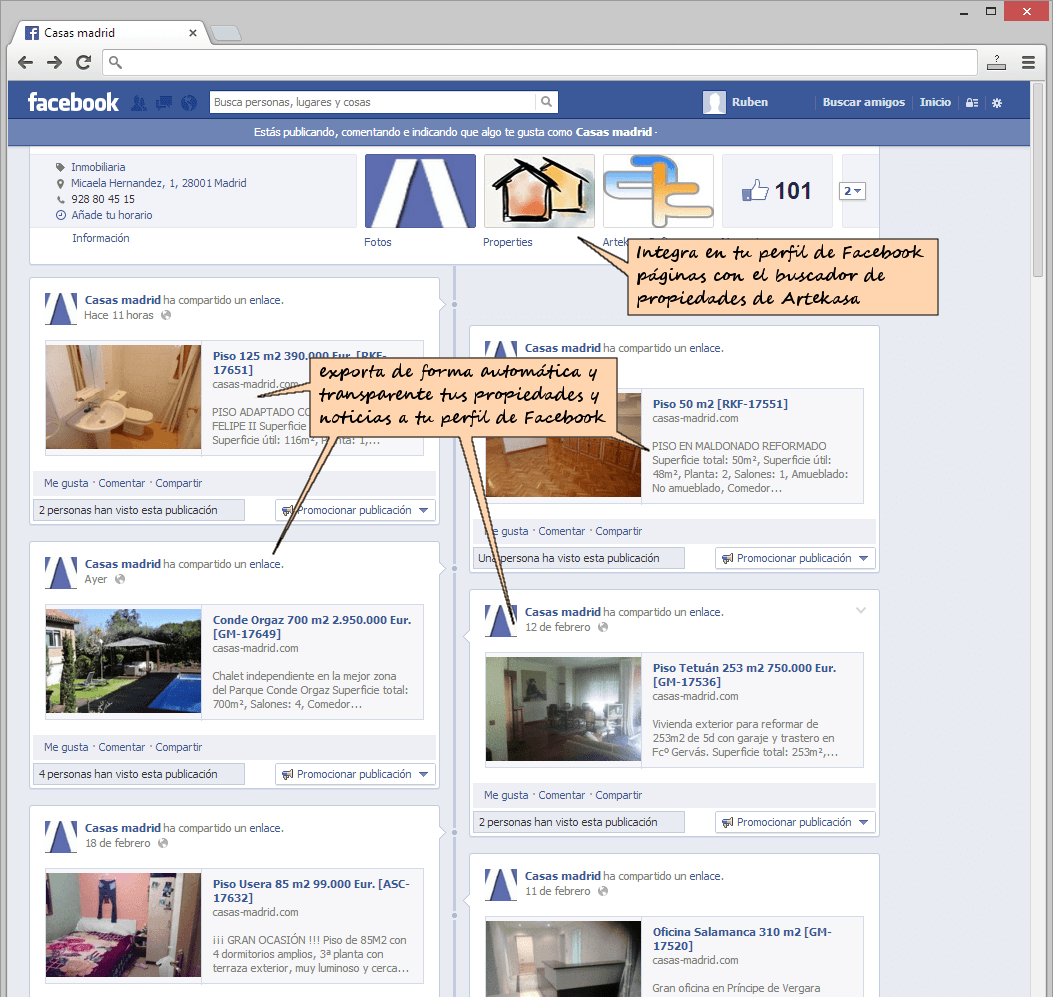Open the 101 likes box
This screenshot has height=997, width=1053.
coord(777,191)
